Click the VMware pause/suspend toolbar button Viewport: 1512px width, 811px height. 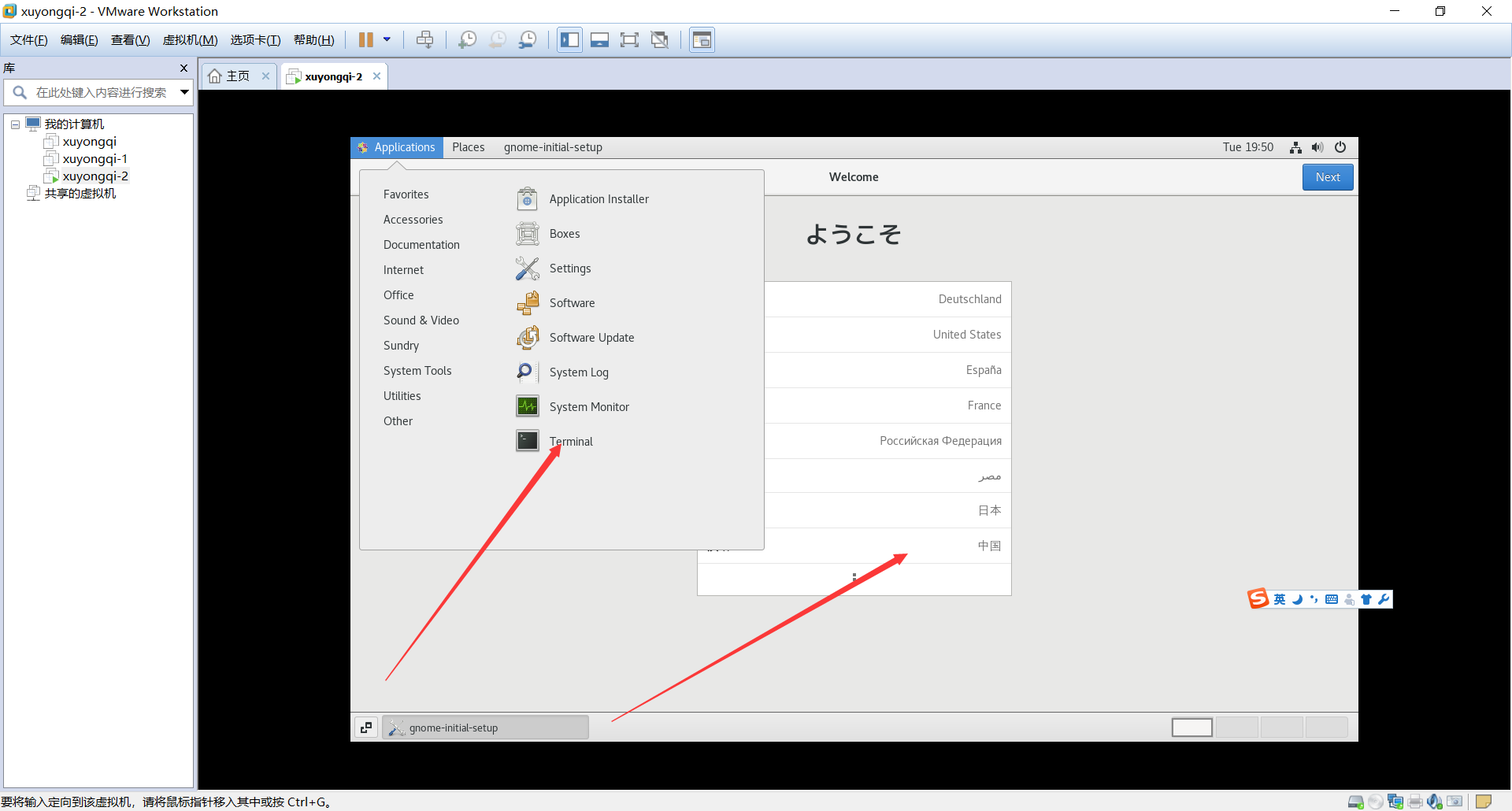tap(366, 40)
